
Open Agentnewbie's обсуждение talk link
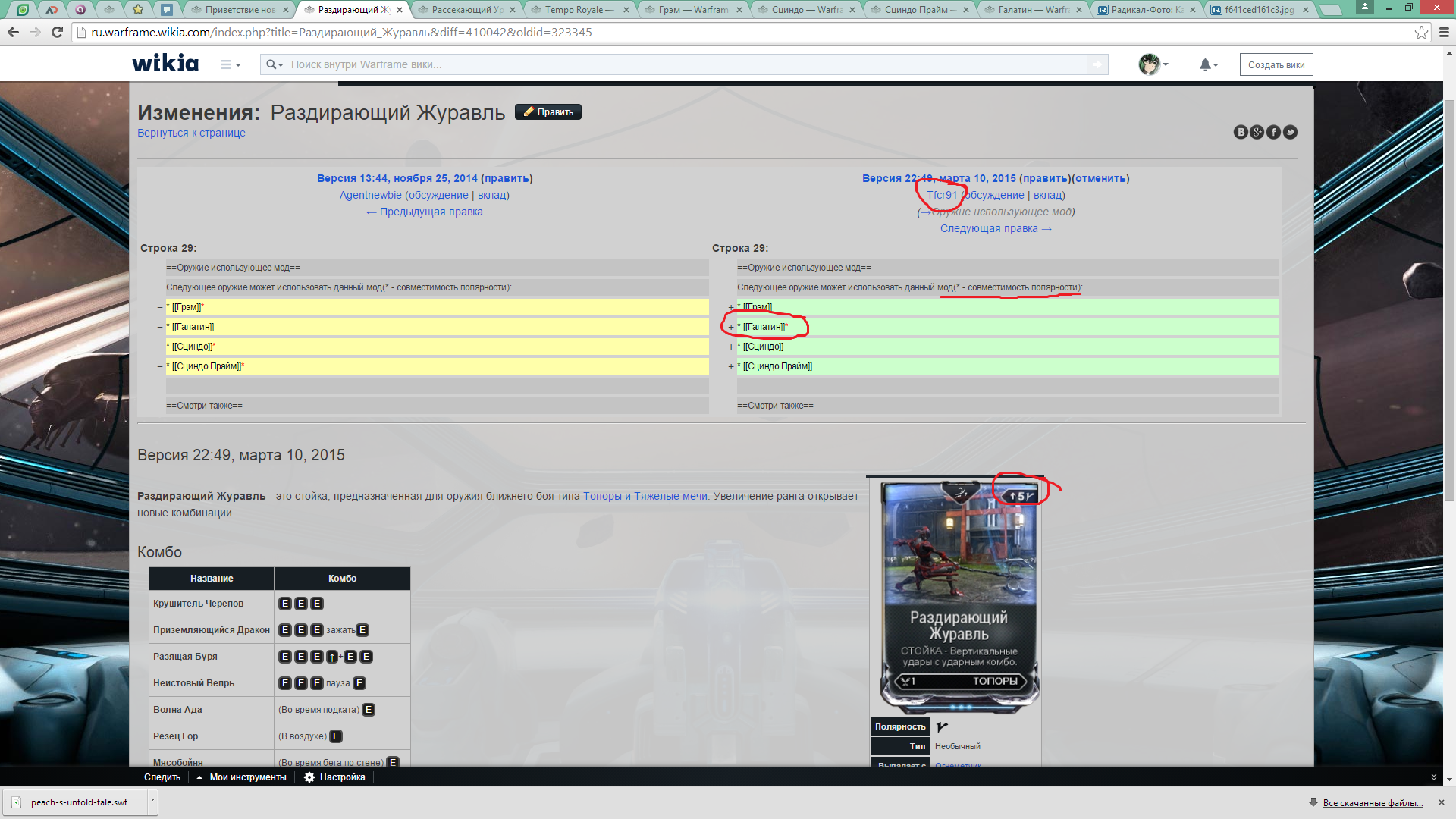[438, 195]
